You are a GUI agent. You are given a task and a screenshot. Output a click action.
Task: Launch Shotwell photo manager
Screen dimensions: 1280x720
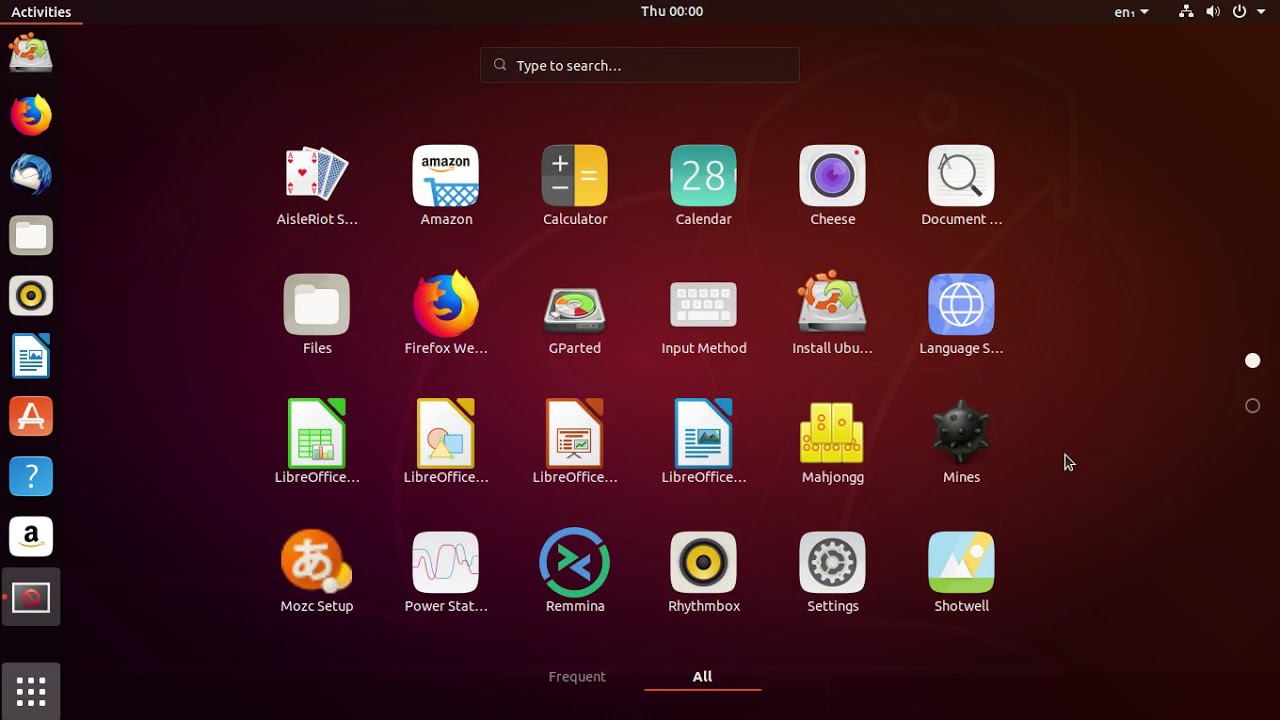(961, 573)
